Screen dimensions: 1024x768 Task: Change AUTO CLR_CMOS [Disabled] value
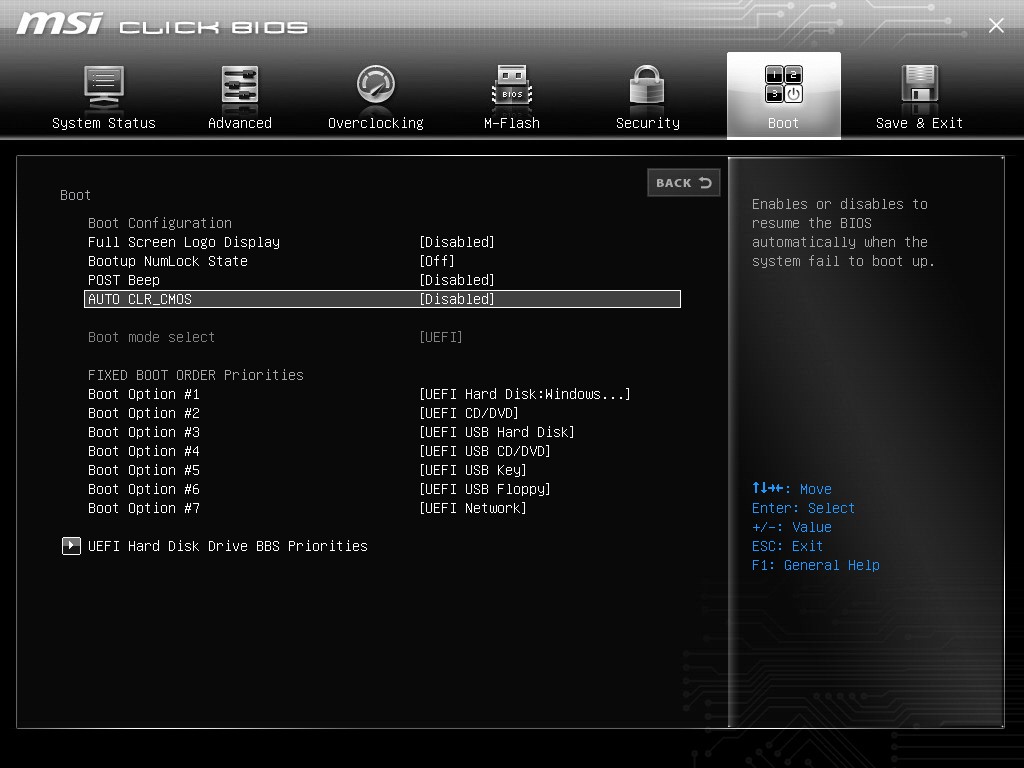tap(456, 299)
